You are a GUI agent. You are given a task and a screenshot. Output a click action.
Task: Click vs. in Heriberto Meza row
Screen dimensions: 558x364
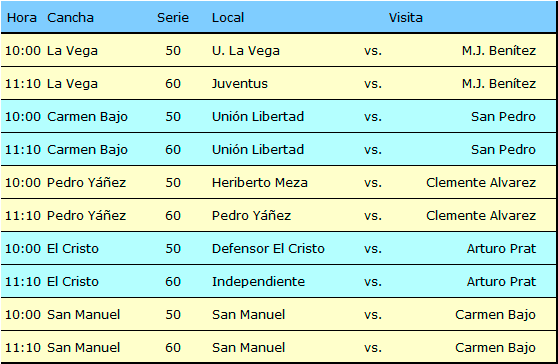(x=373, y=183)
